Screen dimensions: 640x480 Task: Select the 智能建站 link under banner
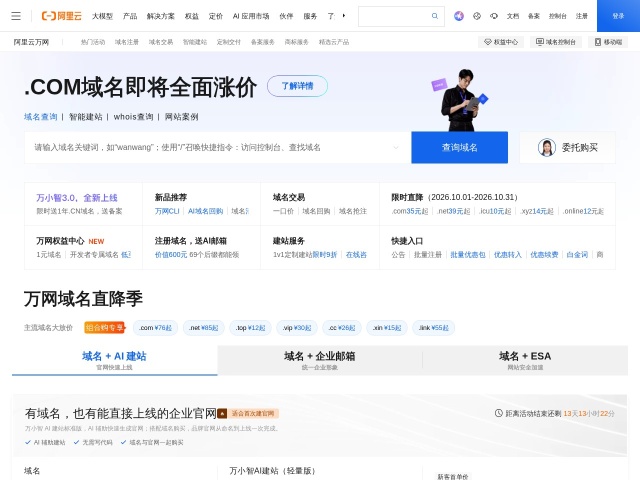coord(85,117)
